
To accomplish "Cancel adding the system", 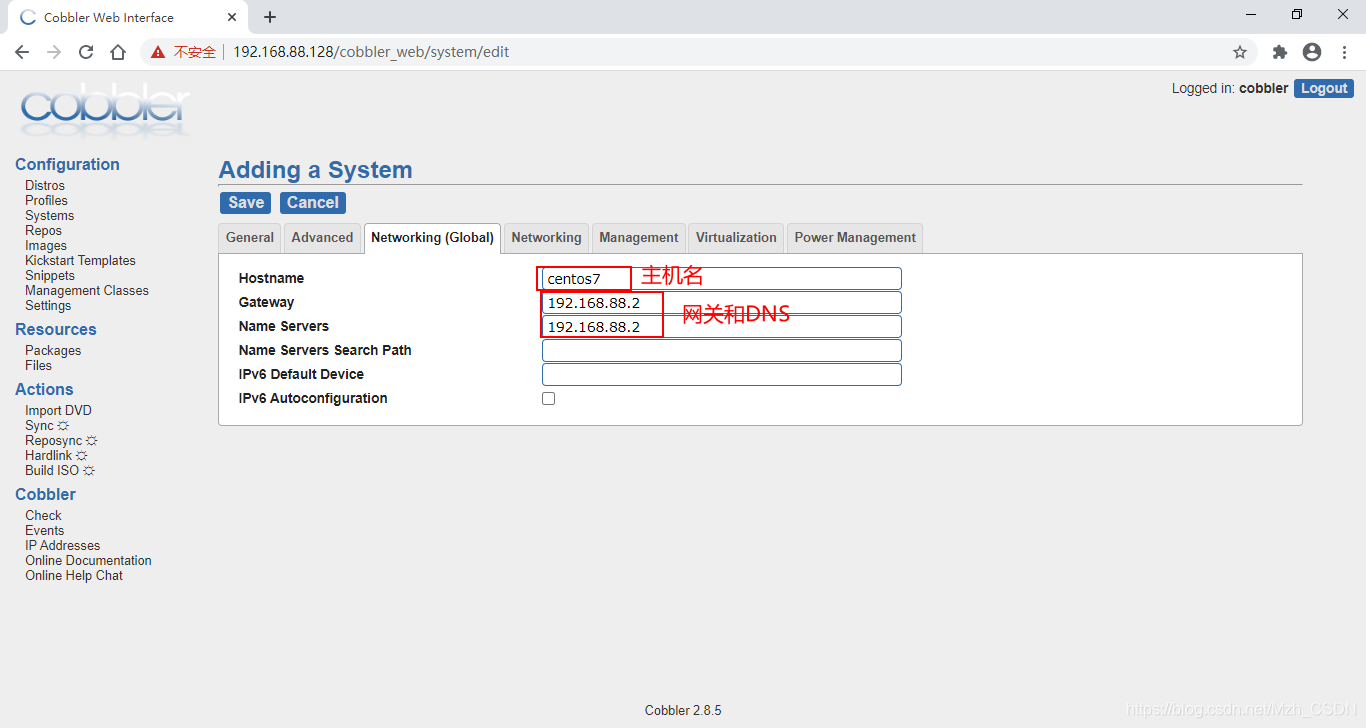I will coord(313,202).
